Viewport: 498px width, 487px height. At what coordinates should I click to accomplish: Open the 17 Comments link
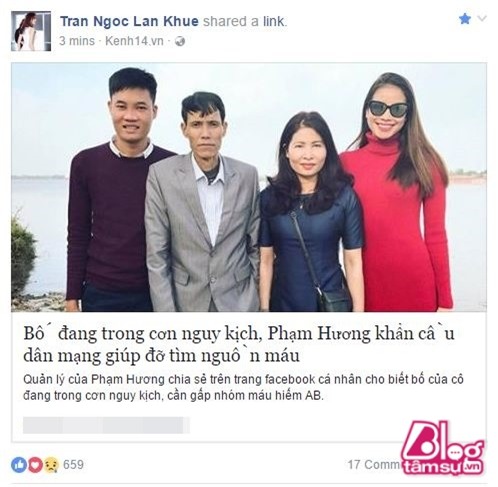(x=375, y=465)
